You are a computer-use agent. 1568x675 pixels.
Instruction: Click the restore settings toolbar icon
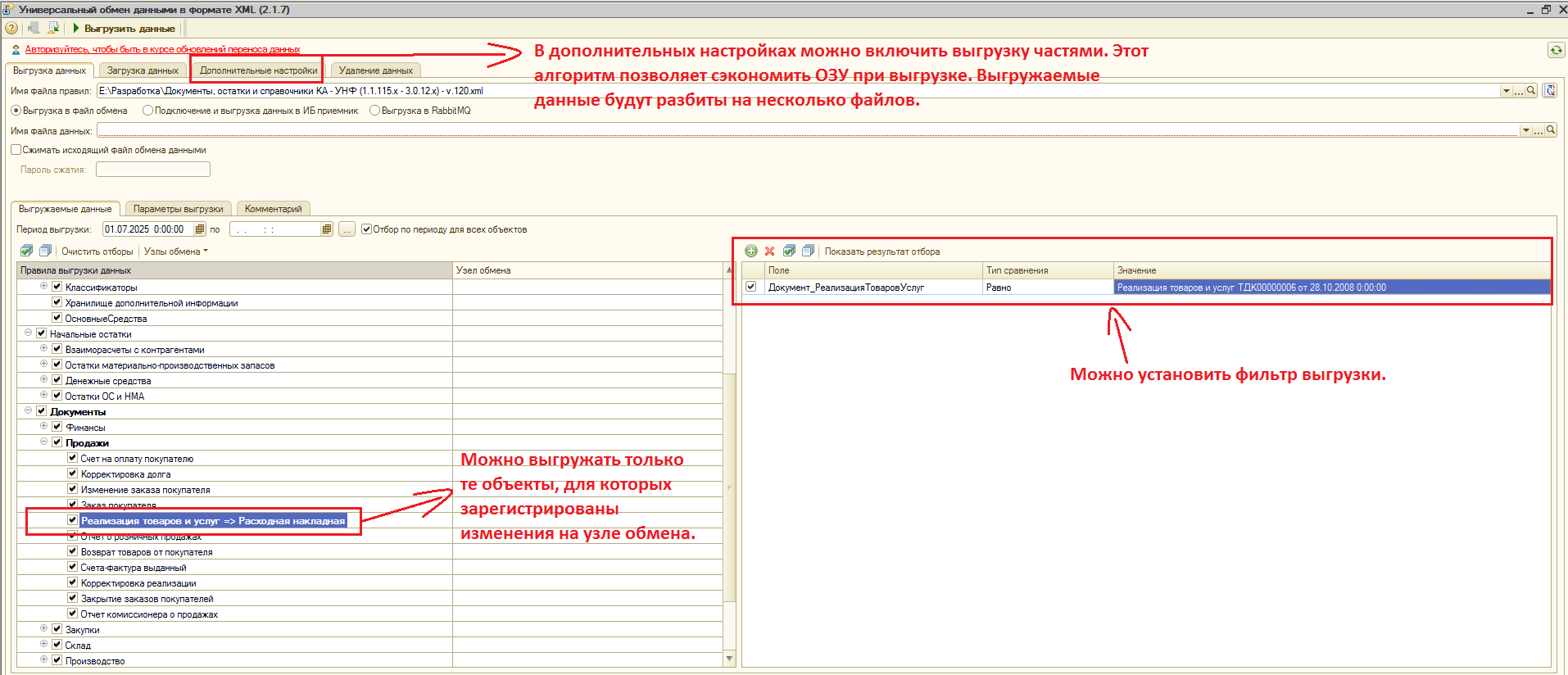click(x=34, y=28)
